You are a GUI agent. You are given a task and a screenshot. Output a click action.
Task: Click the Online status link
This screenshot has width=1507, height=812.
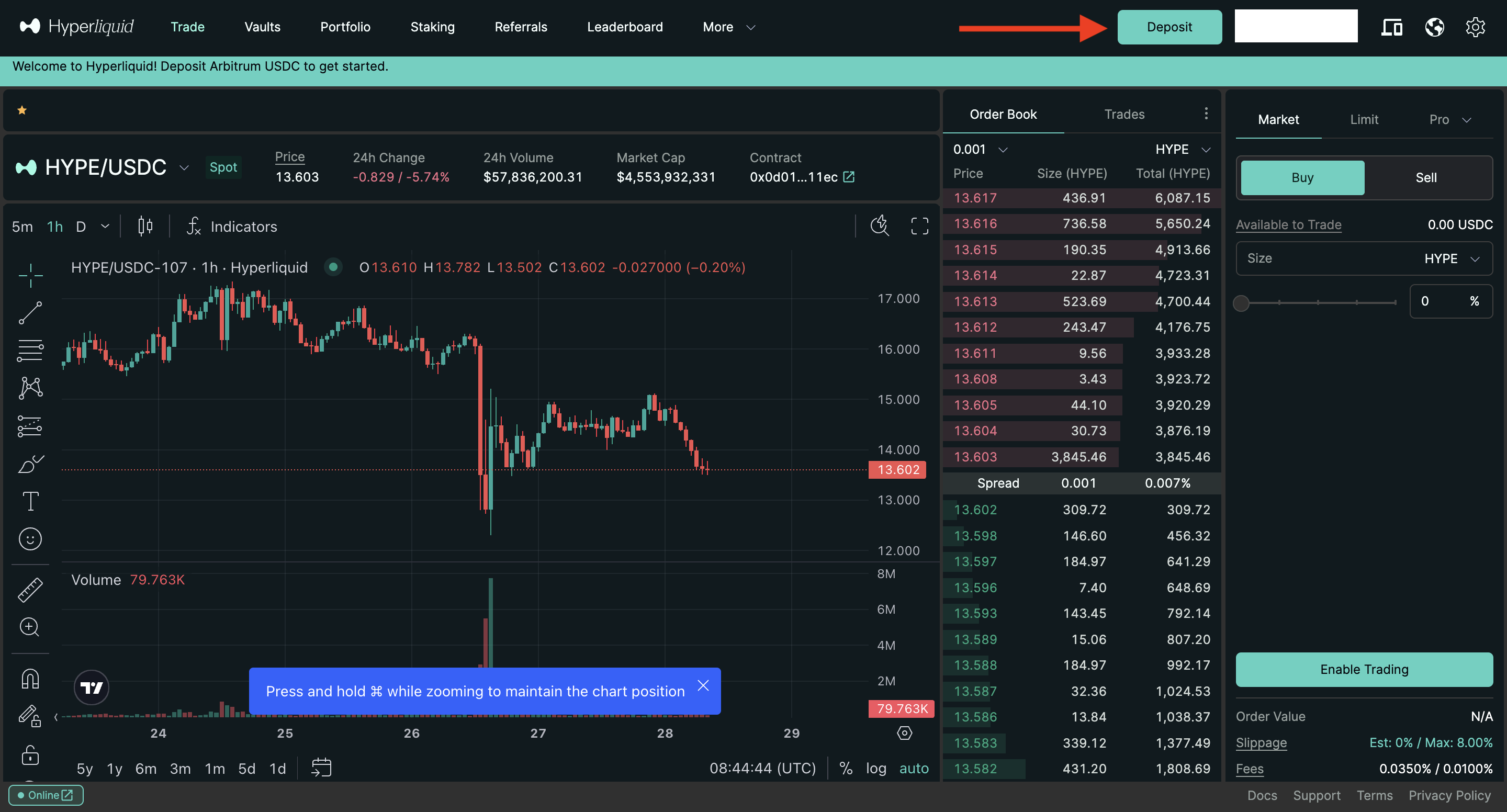46,795
